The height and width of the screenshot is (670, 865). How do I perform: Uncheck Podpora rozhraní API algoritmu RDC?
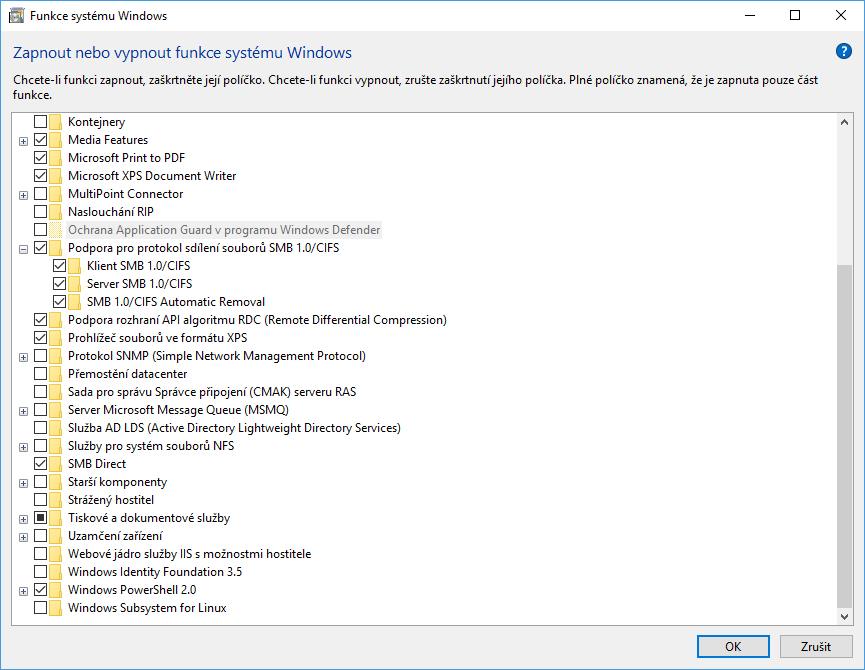coord(40,320)
